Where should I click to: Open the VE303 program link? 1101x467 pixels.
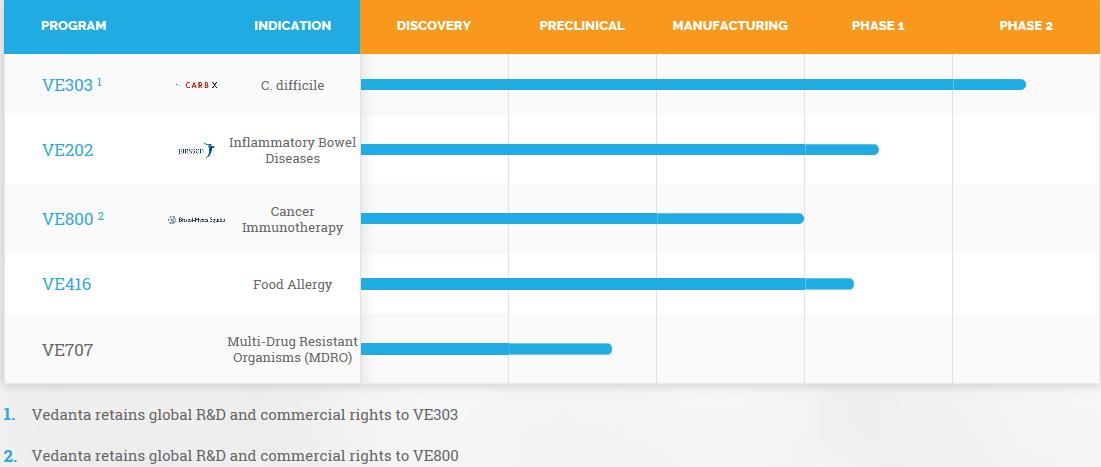point(67,85)
